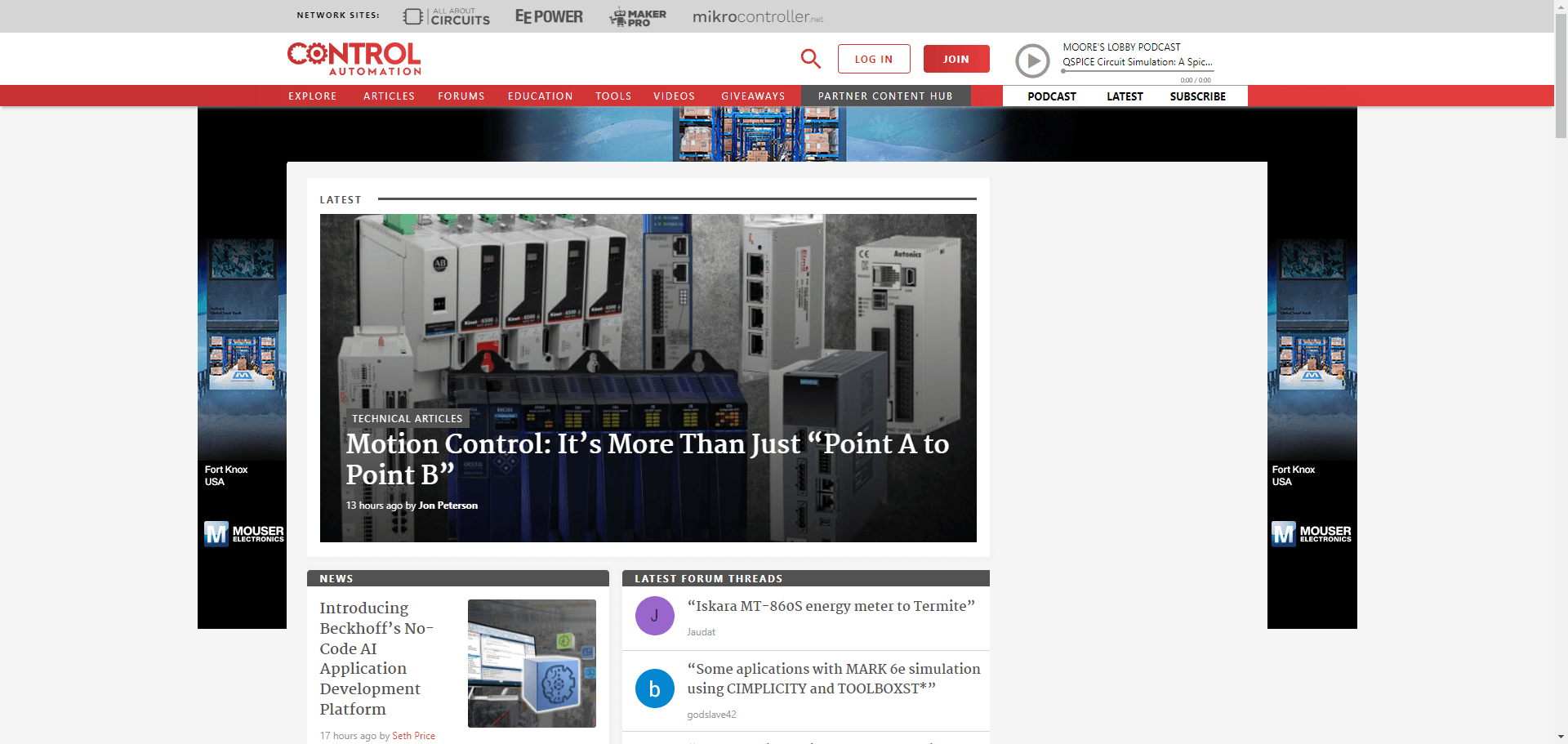This screenshot has width=1568, height=744.
Task: Open the VIDEOS menu
Action: (675, 96)
